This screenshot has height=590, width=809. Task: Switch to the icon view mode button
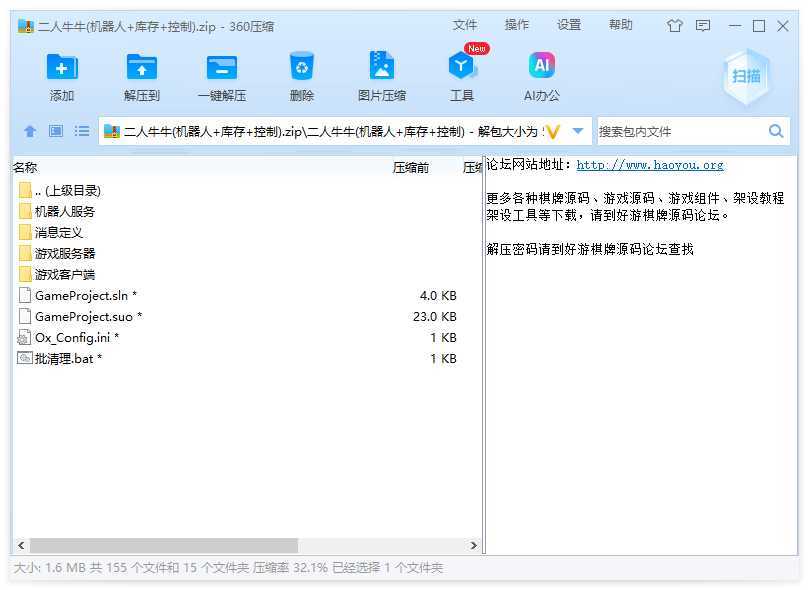(x=56, y=131)
